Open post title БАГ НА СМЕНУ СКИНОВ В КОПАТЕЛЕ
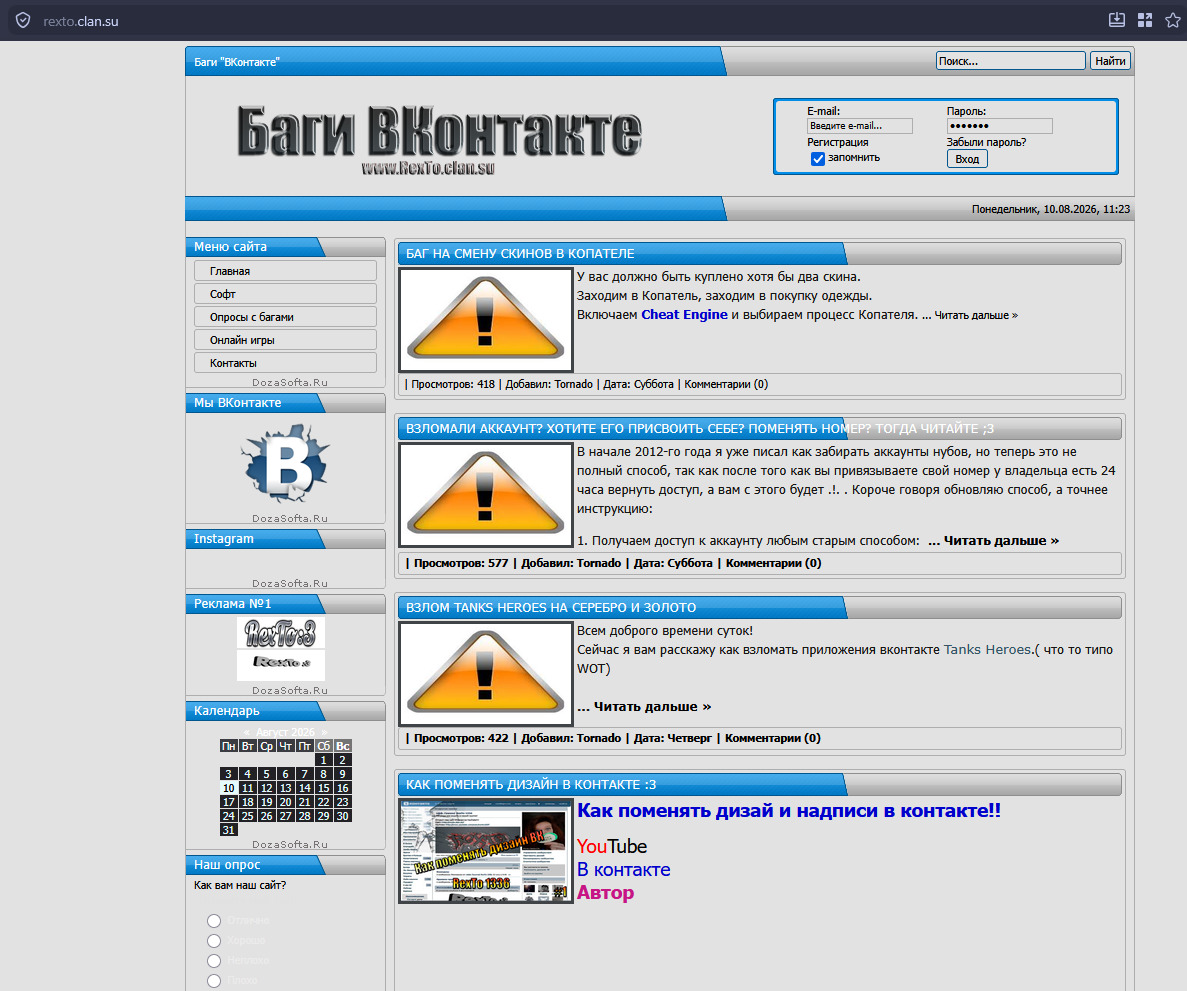Image resolution: width=1187 pixels, height=991 pixels. click(520, 254)
